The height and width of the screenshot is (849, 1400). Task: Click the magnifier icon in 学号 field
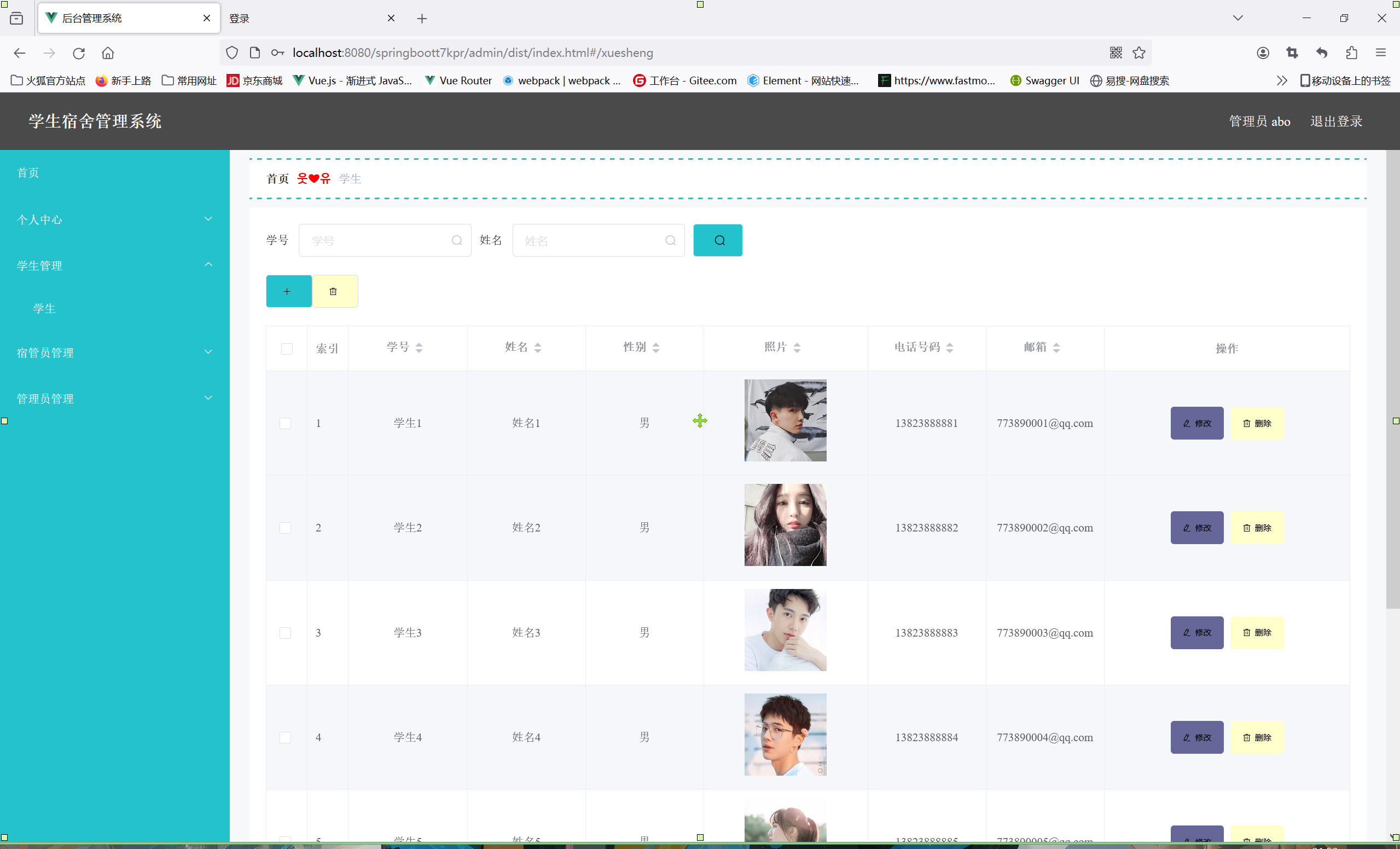point(457,240)
